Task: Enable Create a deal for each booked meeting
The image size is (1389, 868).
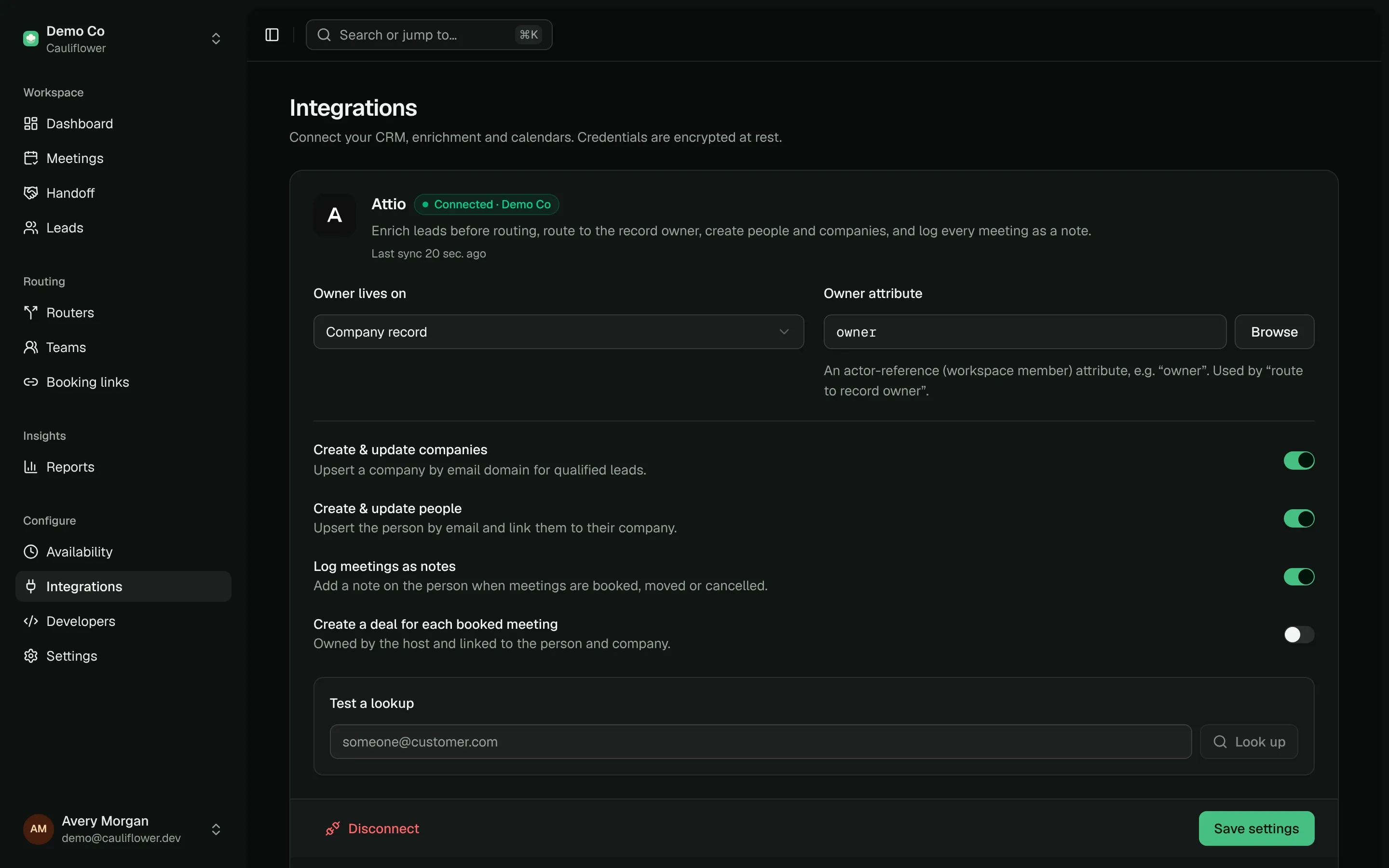Action: (x=1299, y=634)
